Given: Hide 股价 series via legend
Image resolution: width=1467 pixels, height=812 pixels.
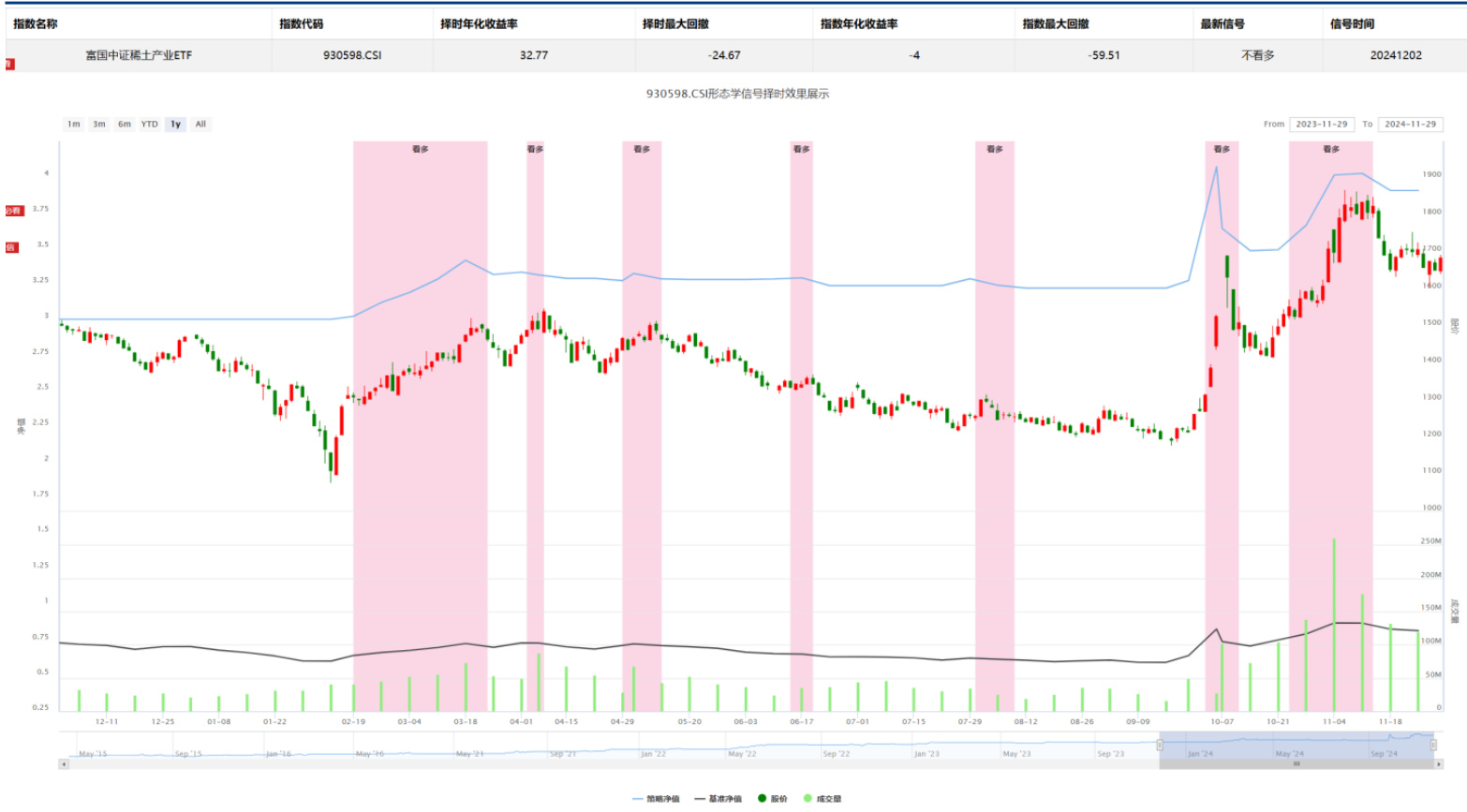Looking at the screenshot, I should pyautogui.click(x=773, y=799).
